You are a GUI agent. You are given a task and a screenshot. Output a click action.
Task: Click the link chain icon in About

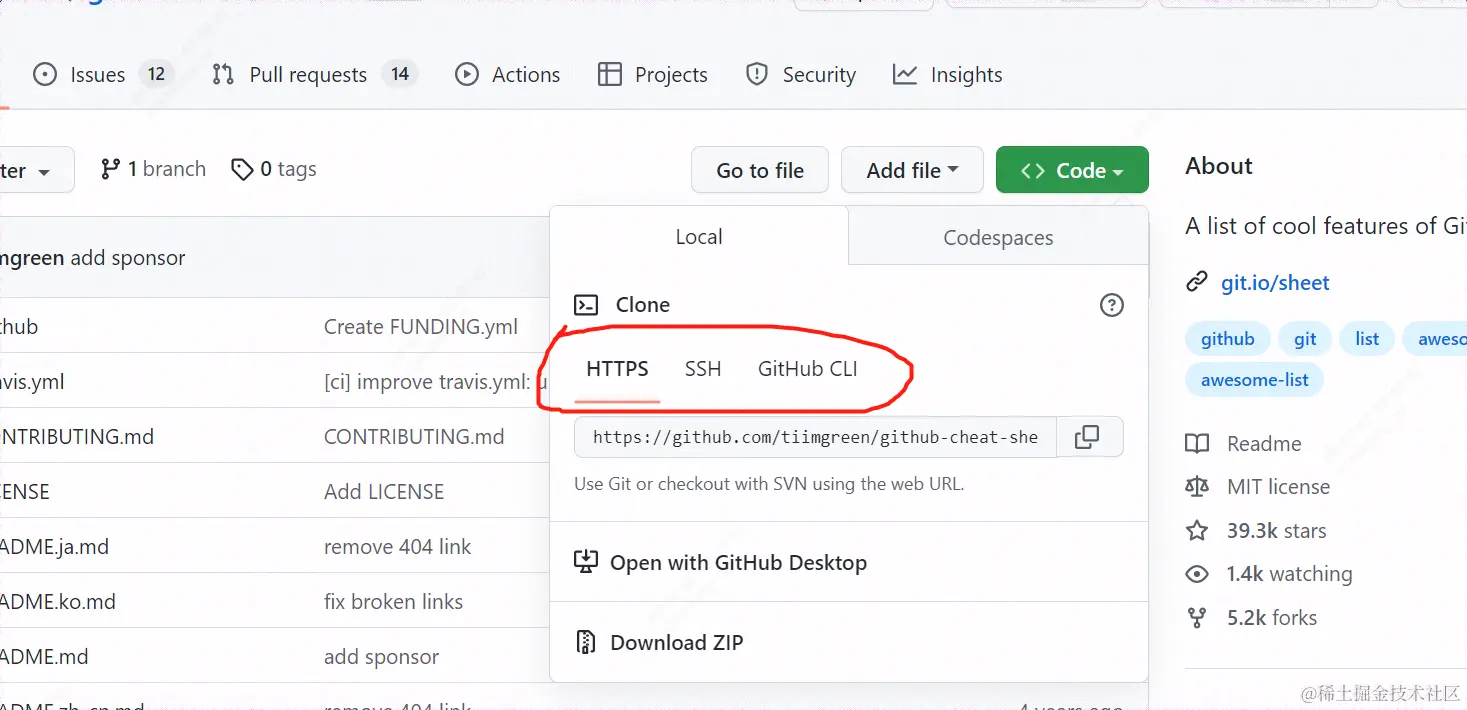[1197, 282]
